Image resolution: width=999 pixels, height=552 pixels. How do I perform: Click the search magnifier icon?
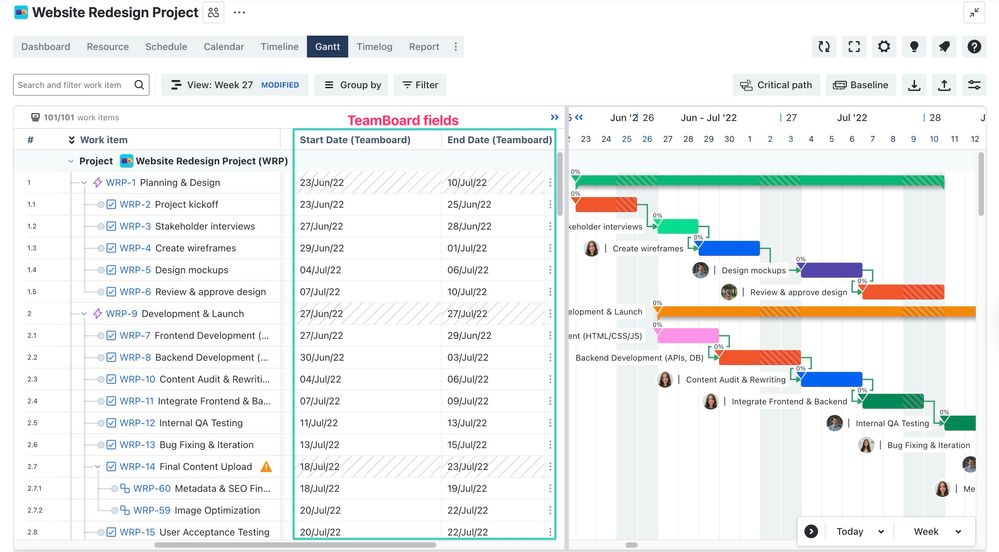(139, 85)
